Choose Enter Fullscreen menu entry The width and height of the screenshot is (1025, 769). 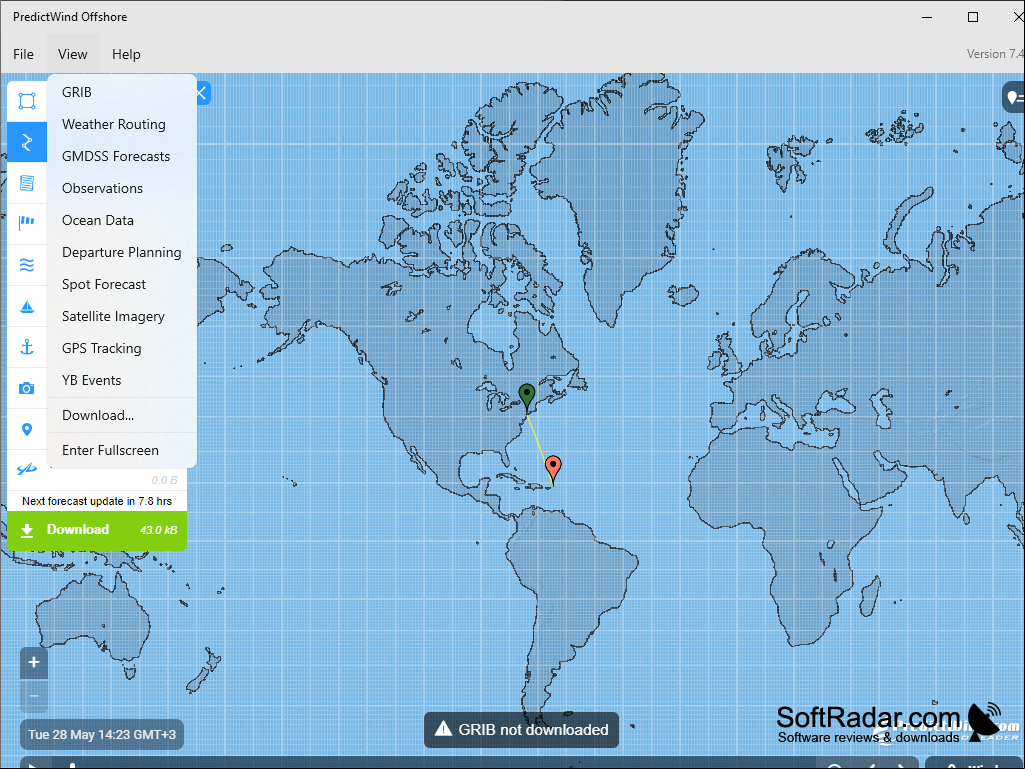[122, 451]
